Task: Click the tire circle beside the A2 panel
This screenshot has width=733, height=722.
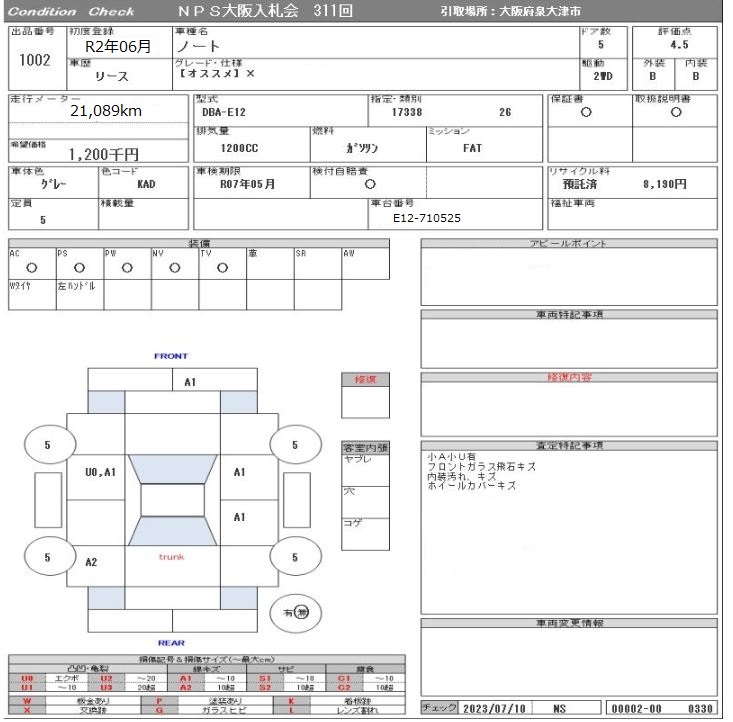Action: [44, 557]
